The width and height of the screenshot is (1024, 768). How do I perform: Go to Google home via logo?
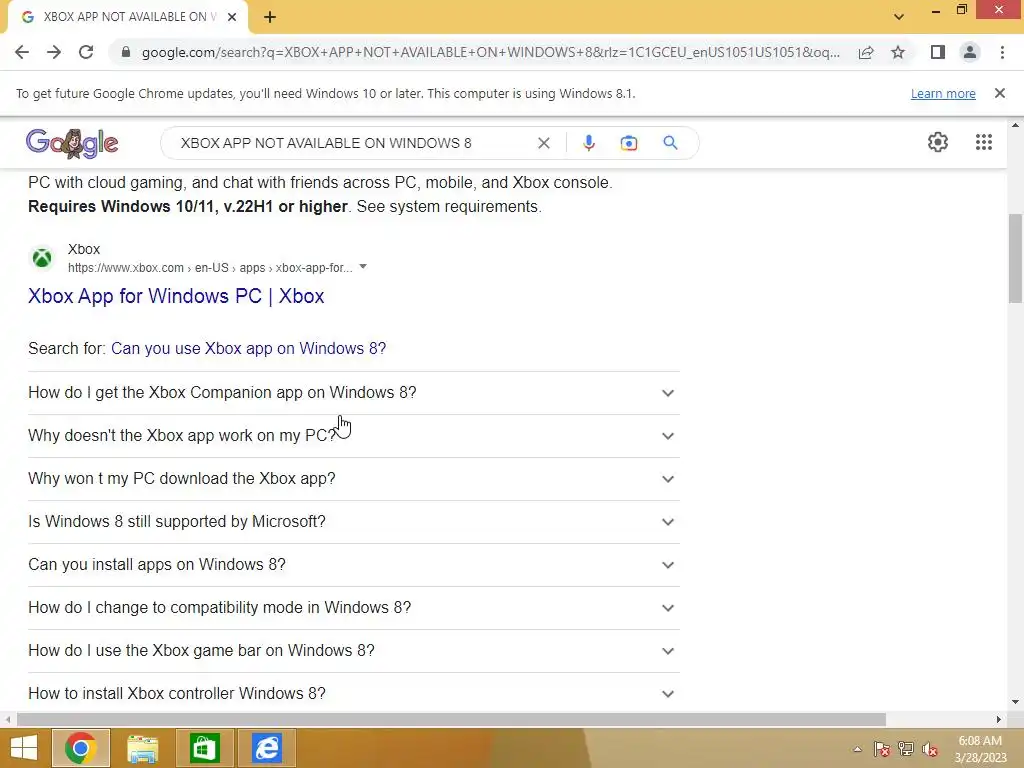(72, 143)
